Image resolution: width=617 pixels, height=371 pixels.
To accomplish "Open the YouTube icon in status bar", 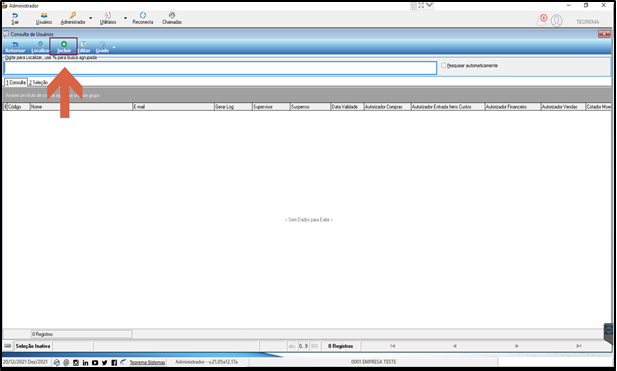I will tap(95, 362).
